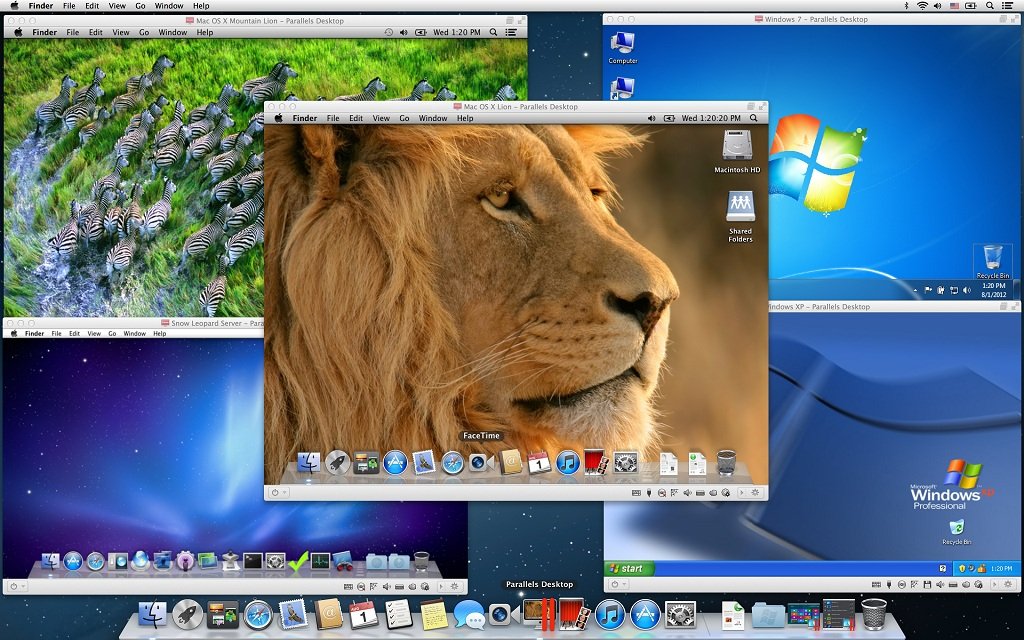
Task: Open the Go menu in Mountain Lion VM
Action: pyautogui.click(x=144, y=32)
